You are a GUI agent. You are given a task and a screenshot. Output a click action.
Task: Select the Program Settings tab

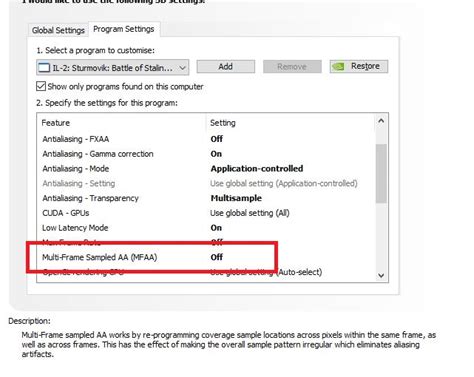coord(124,29)
